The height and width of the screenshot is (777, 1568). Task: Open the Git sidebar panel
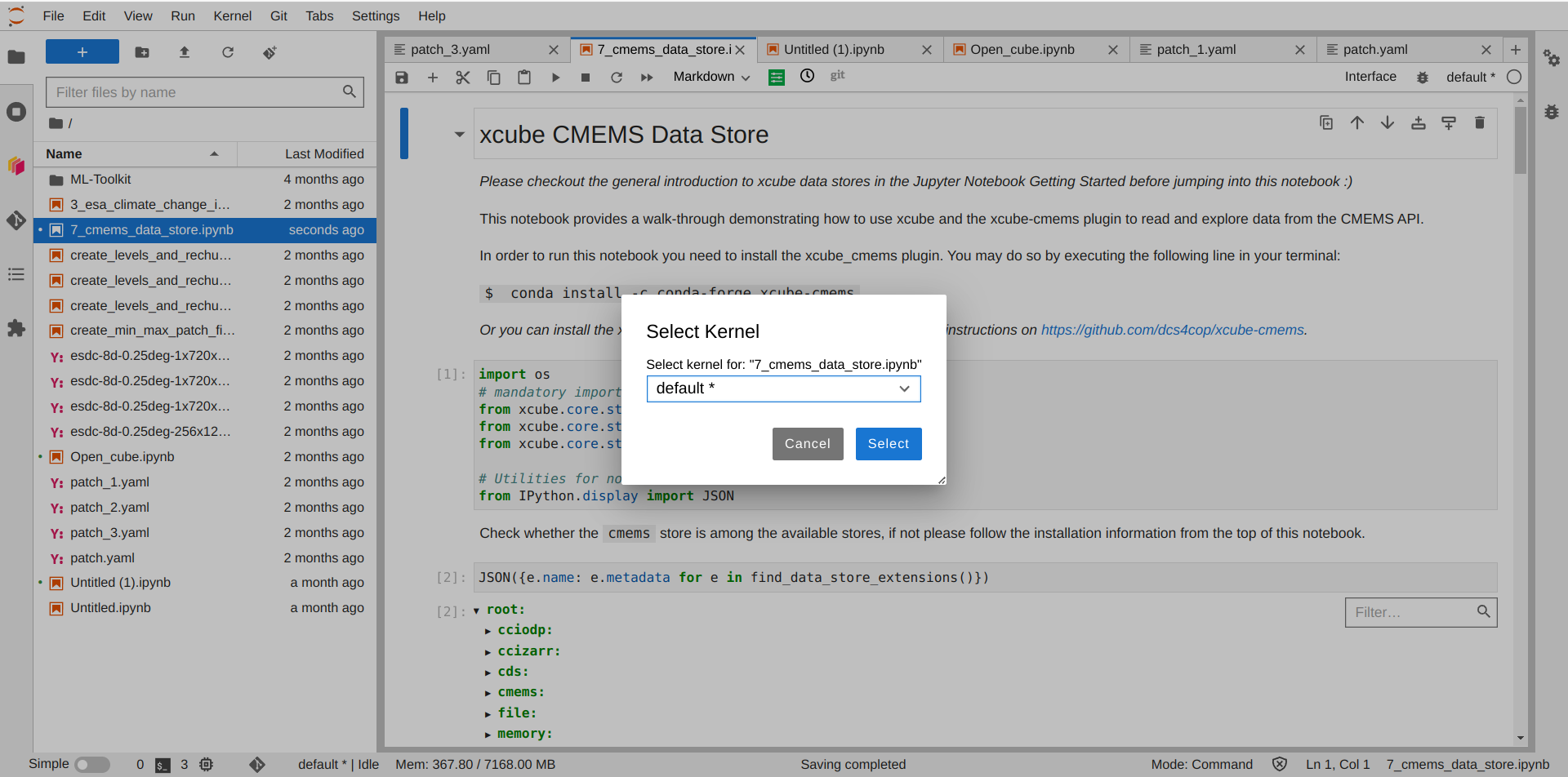tap(16, 220)
